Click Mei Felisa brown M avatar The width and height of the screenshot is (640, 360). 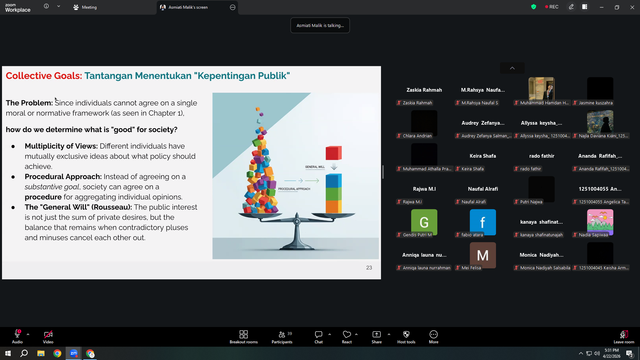coord(483,255)
